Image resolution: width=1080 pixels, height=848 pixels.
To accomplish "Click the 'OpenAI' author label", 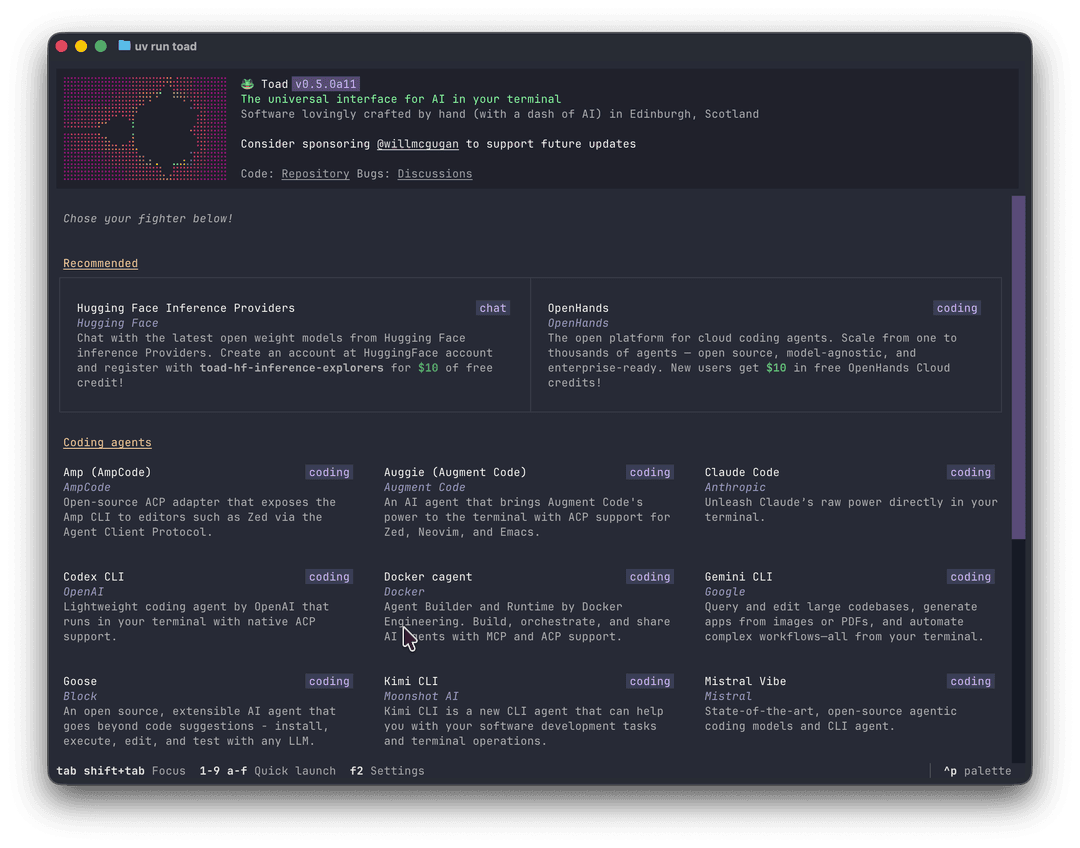I will 83,592.
